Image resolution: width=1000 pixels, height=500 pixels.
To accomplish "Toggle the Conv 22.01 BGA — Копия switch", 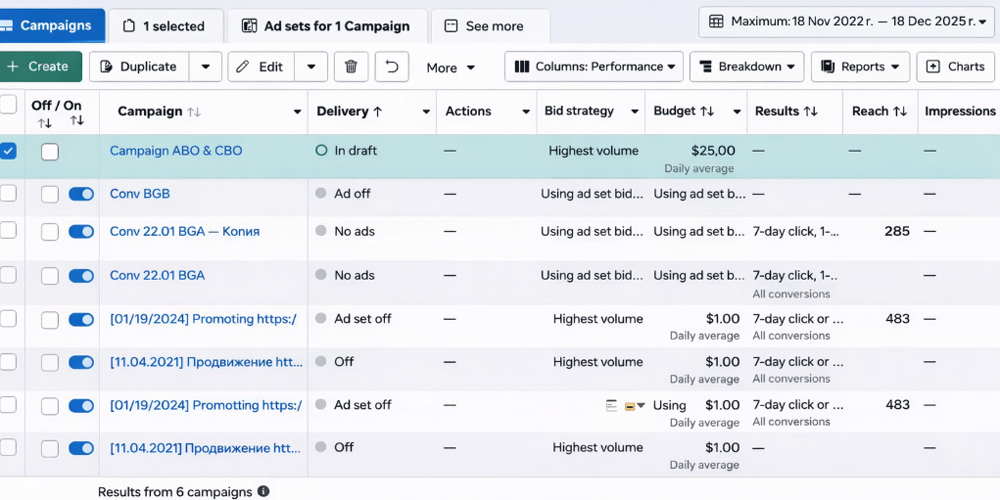I will point(81,232).
